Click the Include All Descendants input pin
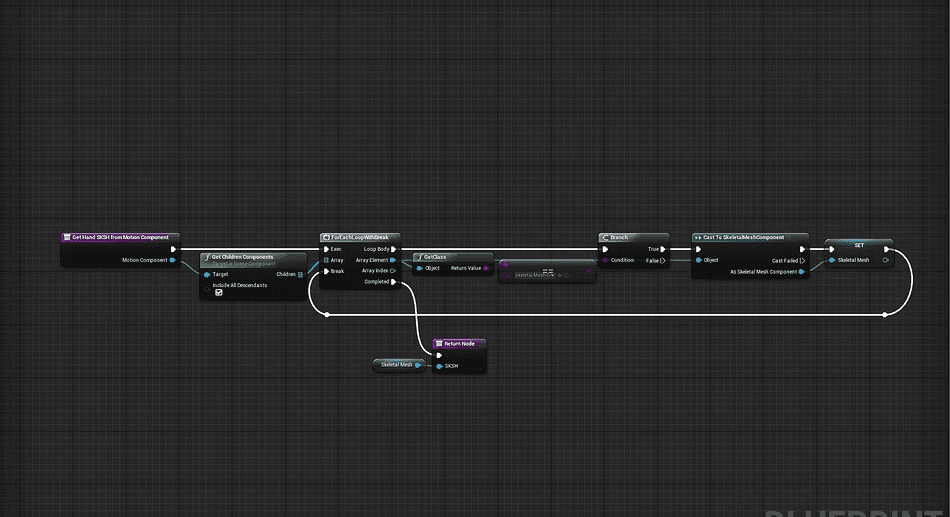This screenshot has height=517, width=950. pyautogui.click(x=207, y=289)
